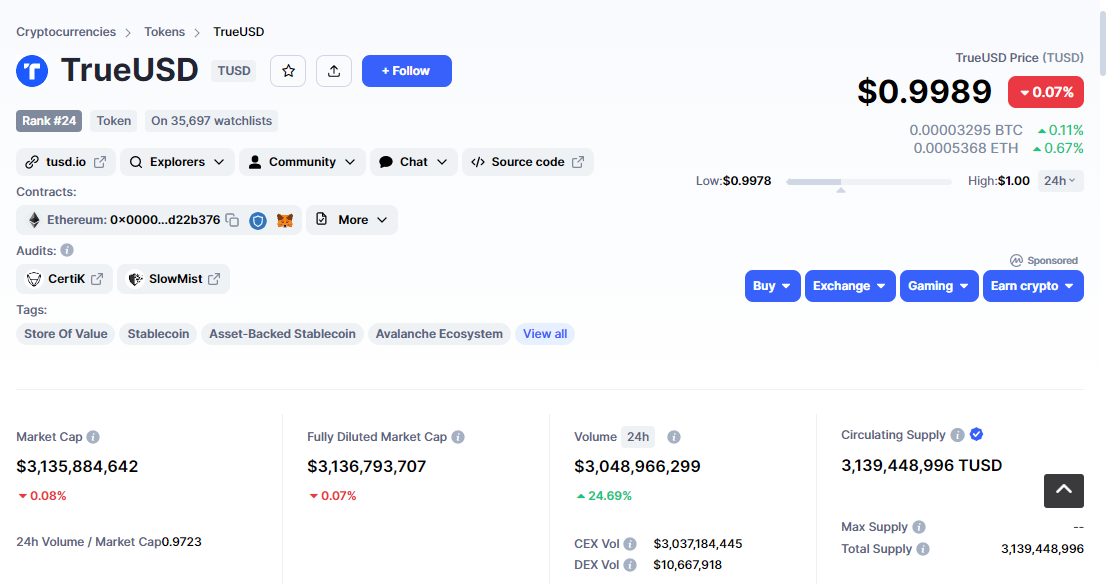This screenshot has width=1106, height=584.
Task: Copy the Ethereum contract address
Action: click(x=232, y=220)
